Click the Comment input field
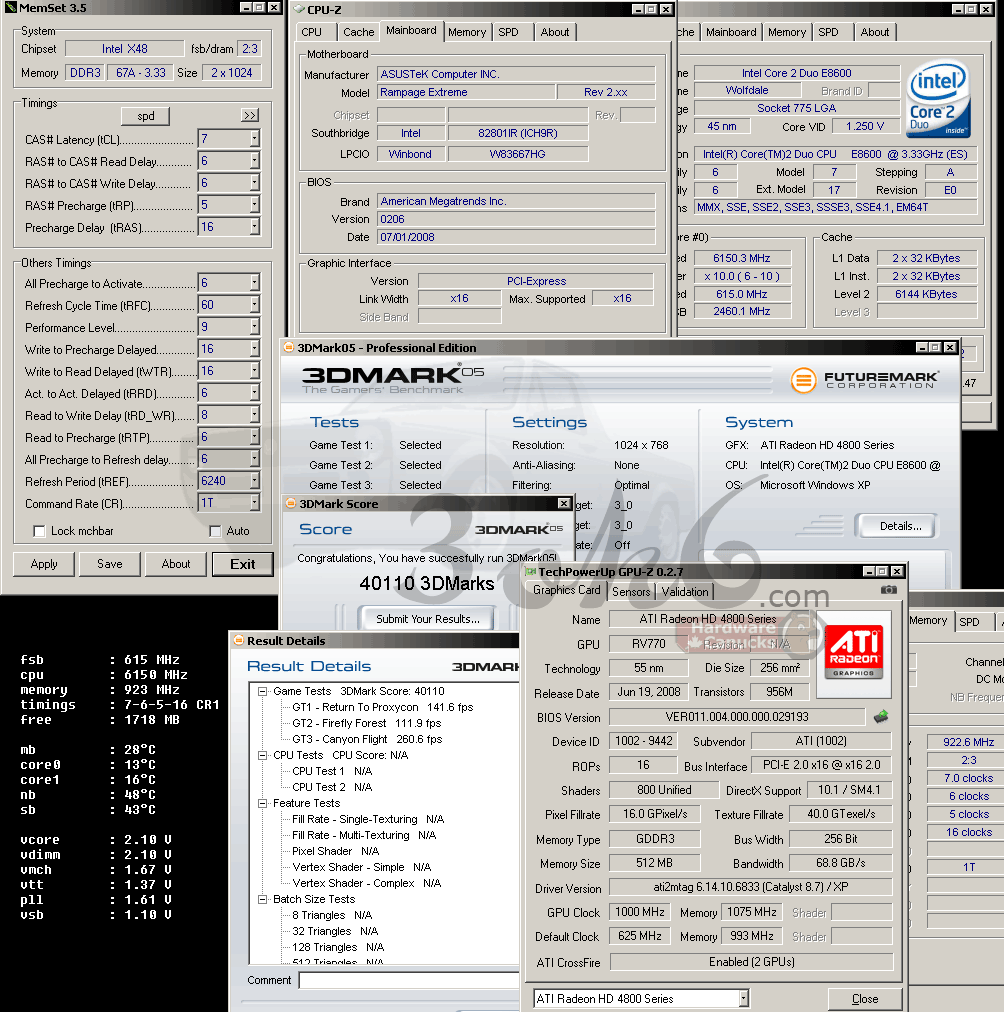The width and height of the screenshot is (1004, 1012). pyautogui.click(x=409, y=980)
